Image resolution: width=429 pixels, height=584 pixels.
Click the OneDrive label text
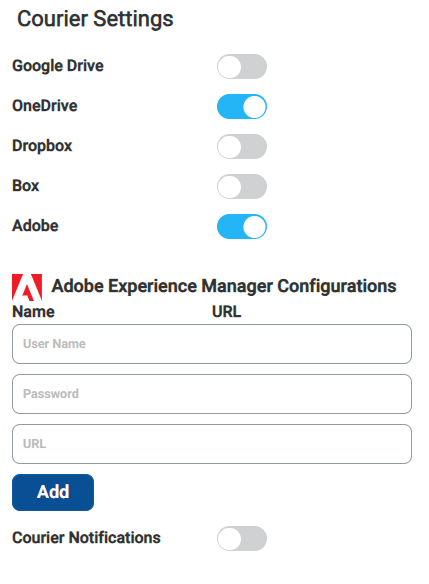tap(45, 106)
